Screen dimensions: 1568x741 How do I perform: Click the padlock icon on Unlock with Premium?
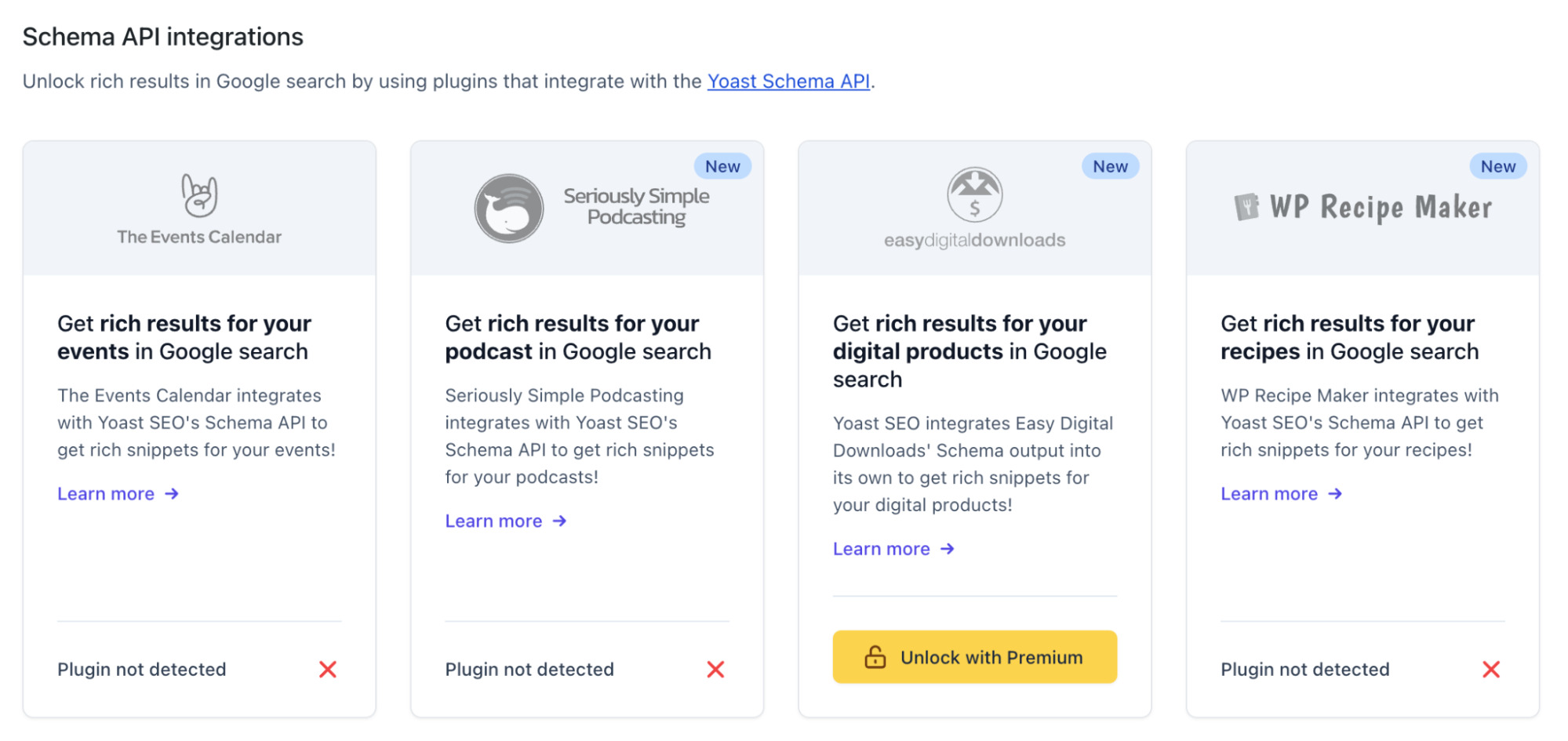(x=875, y=657)
